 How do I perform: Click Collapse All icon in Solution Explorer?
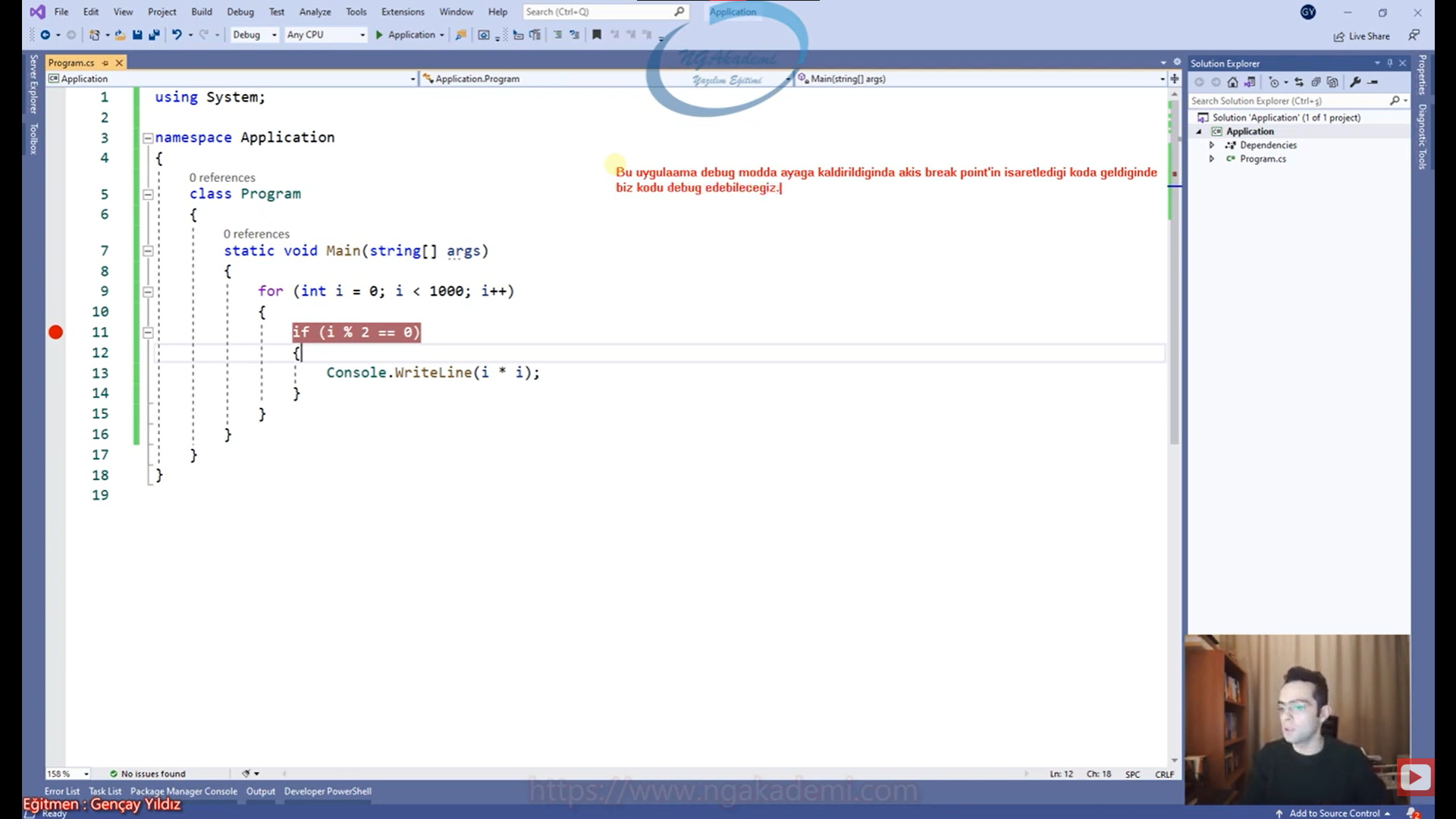pyautogui.click(x=1316, y=82)
